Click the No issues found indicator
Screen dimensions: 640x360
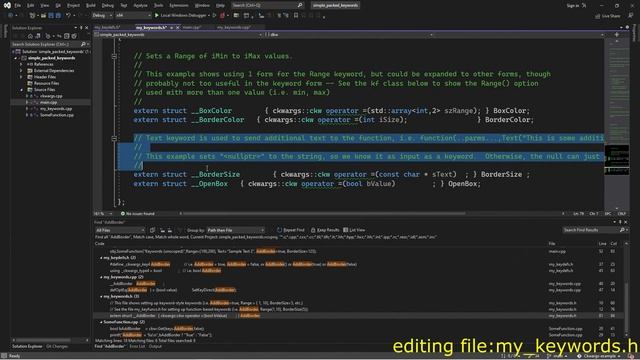138,213
